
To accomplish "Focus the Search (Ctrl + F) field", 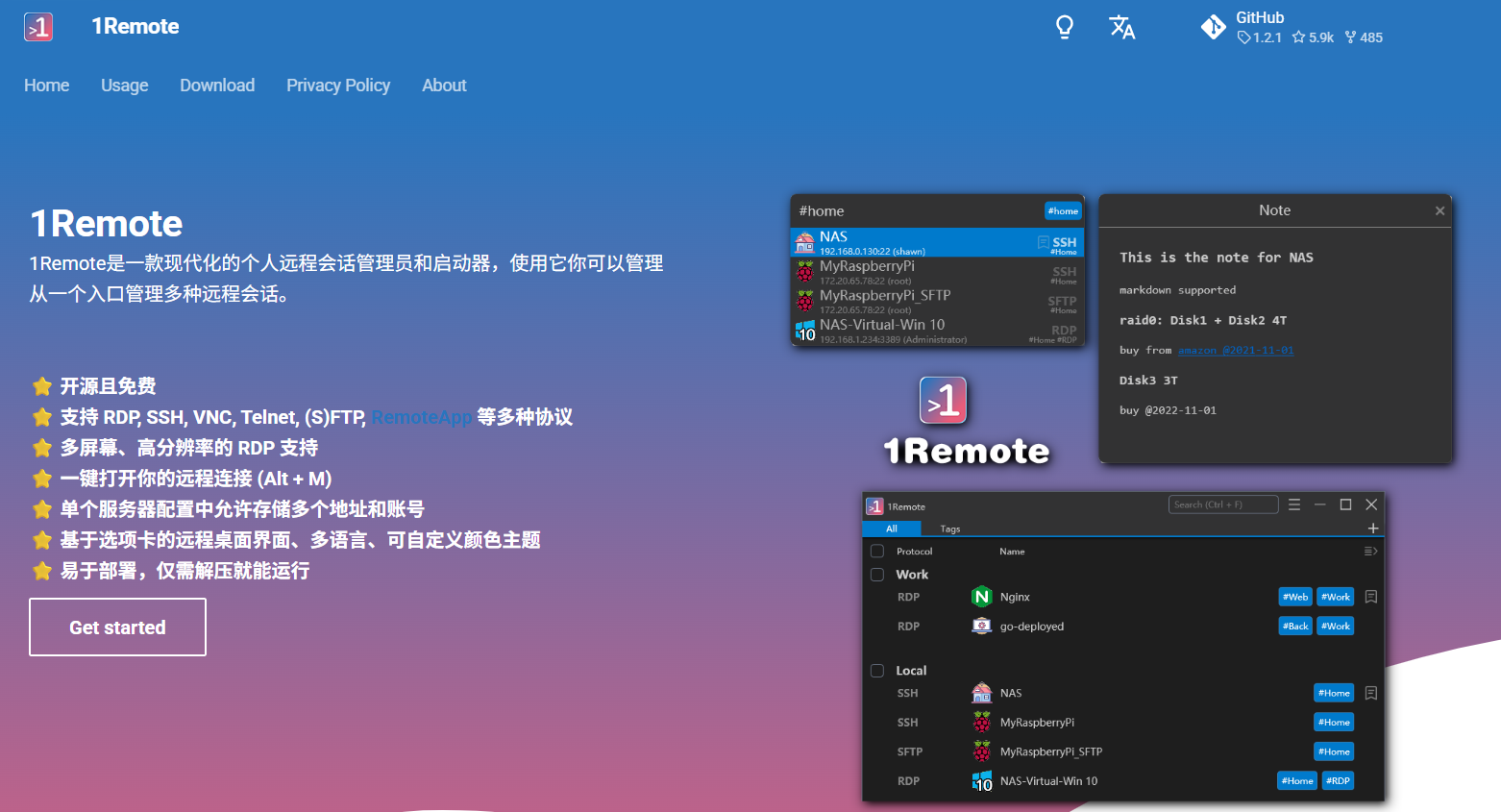I will click(1223, 504).
